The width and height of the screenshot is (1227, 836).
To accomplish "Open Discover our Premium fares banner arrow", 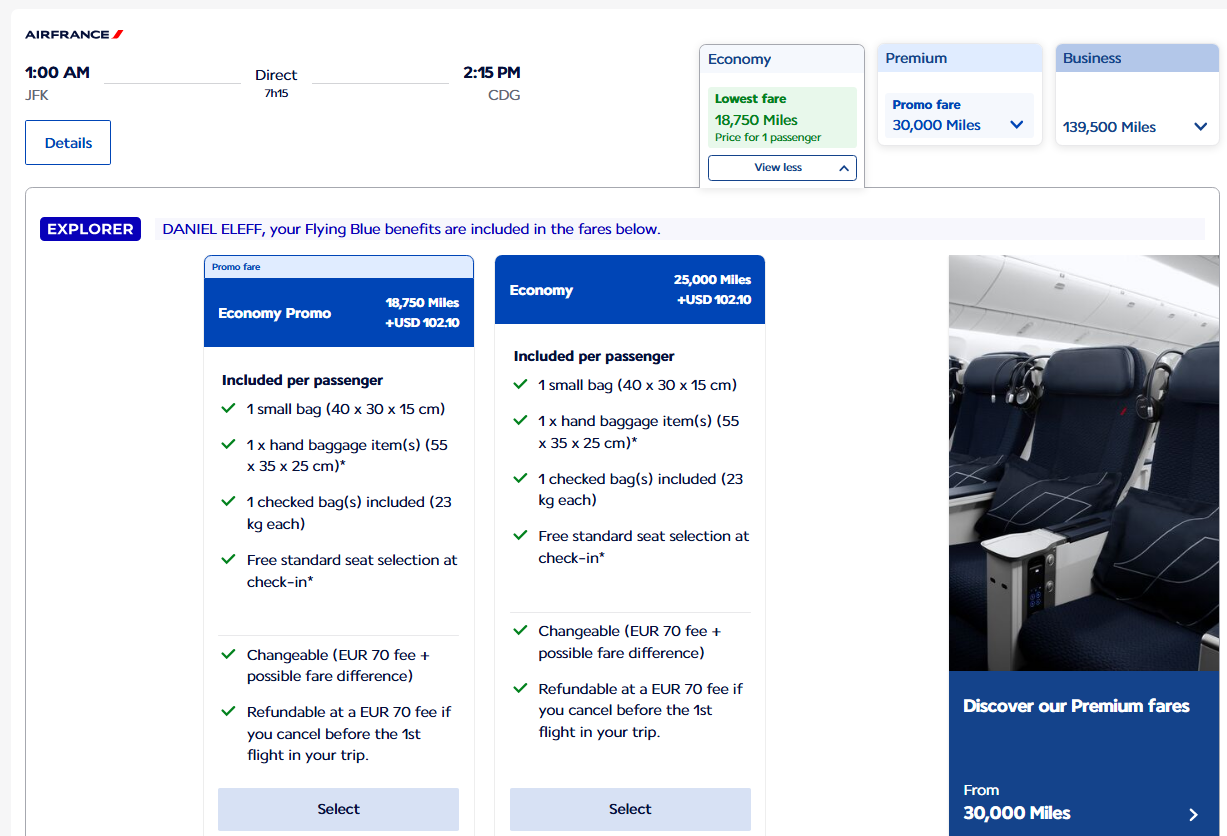I will point(1193,814).
